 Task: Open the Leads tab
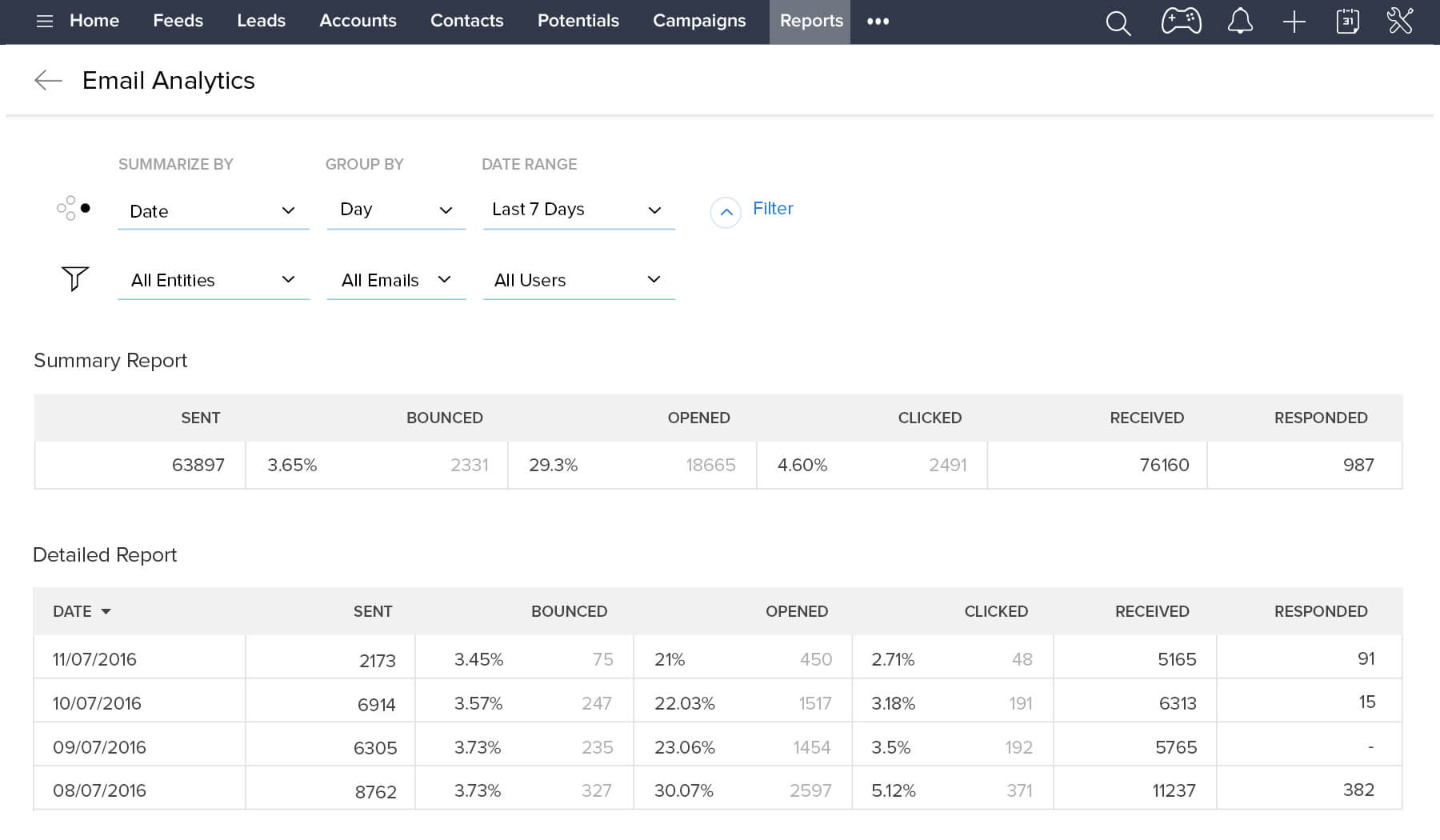[261, 21]
